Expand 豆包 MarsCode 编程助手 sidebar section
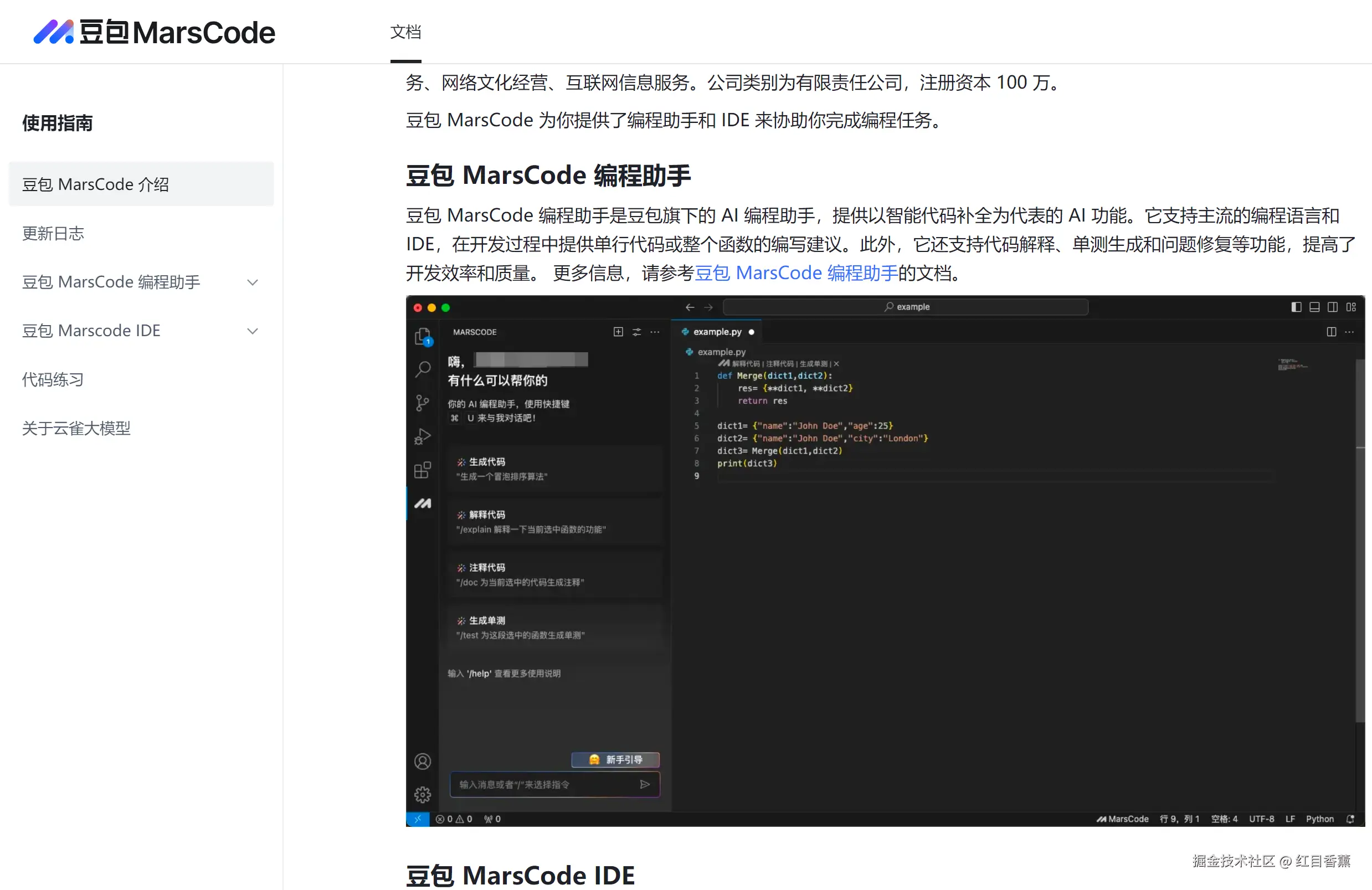Viewport: 1372px width, 890px height. (252, 282)
